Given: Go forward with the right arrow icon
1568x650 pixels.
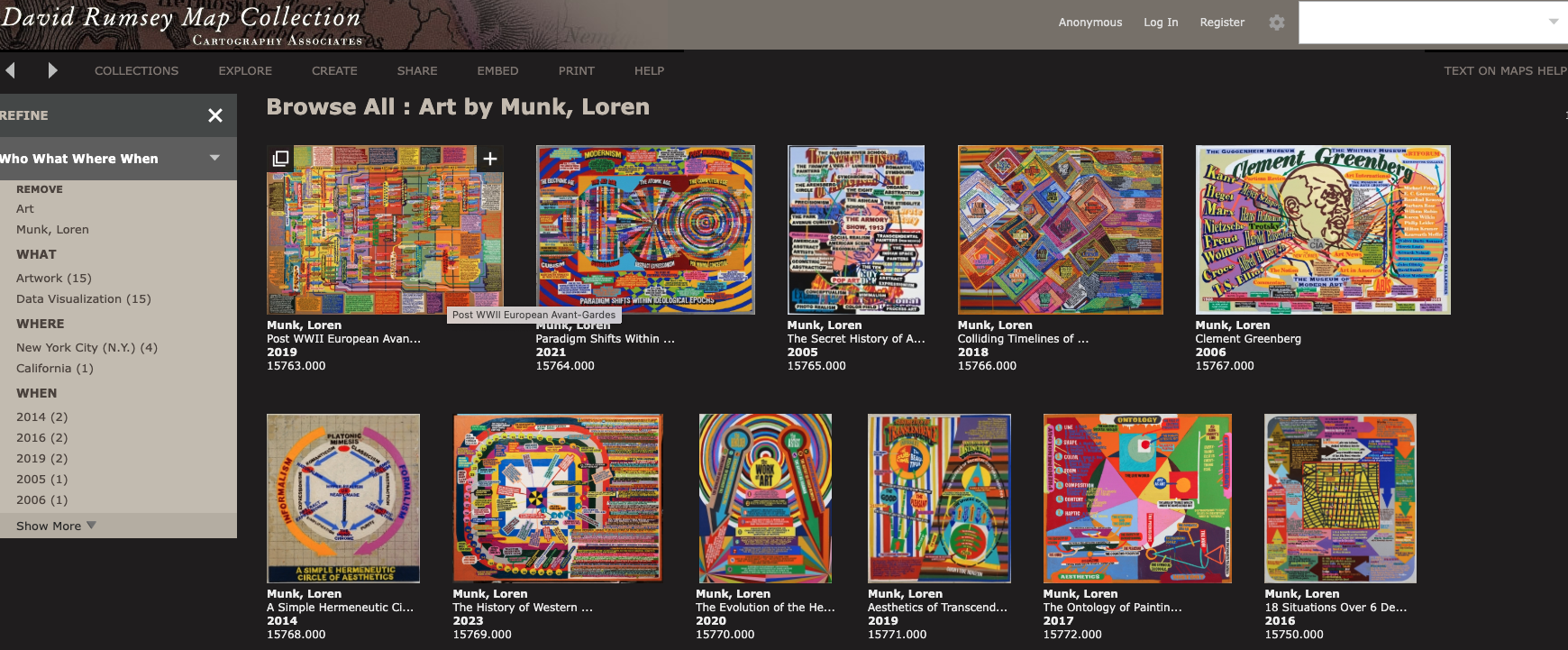Looking at the screenshot, I should [x=52, y=70].
